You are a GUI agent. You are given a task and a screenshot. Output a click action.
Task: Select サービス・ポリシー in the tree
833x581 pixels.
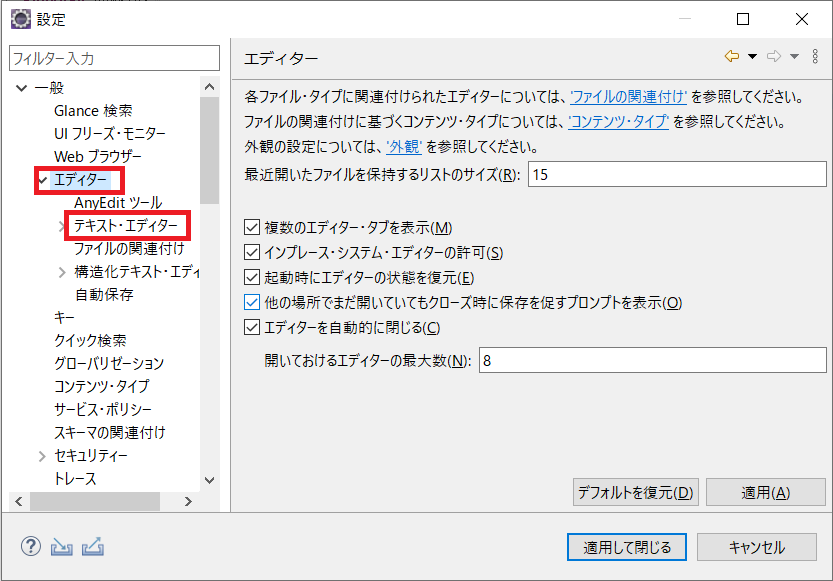(103, 409)
